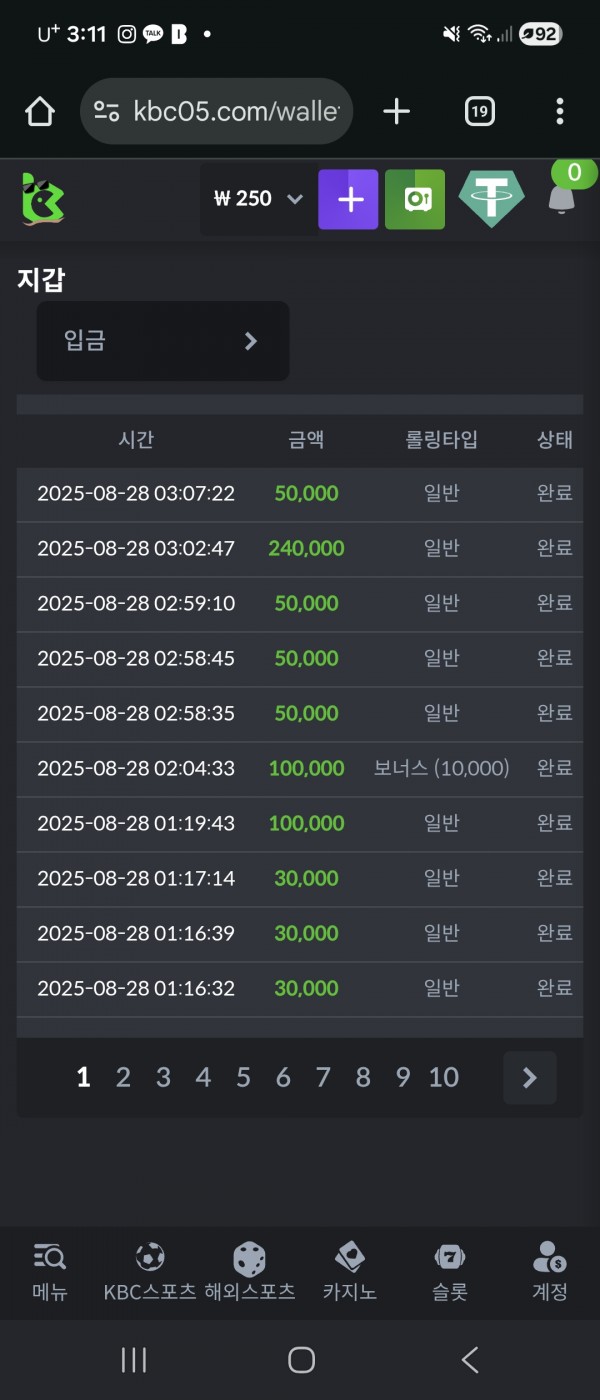Expand the 입금 selector arrow
This screenshot has height=1400, width=600.
tap(251, 341)
